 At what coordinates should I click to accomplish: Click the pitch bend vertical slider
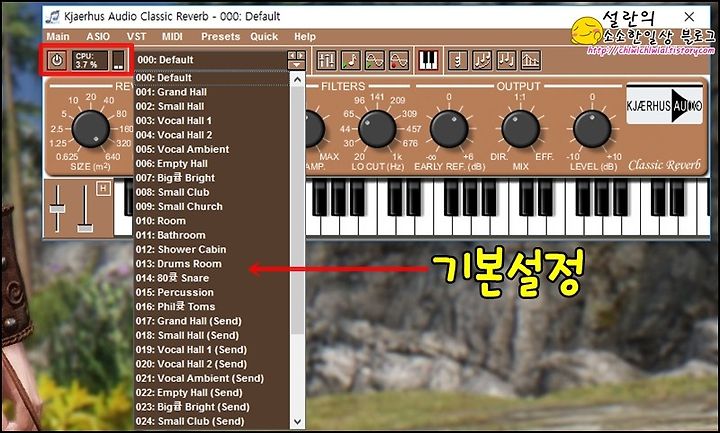point(57,208)
